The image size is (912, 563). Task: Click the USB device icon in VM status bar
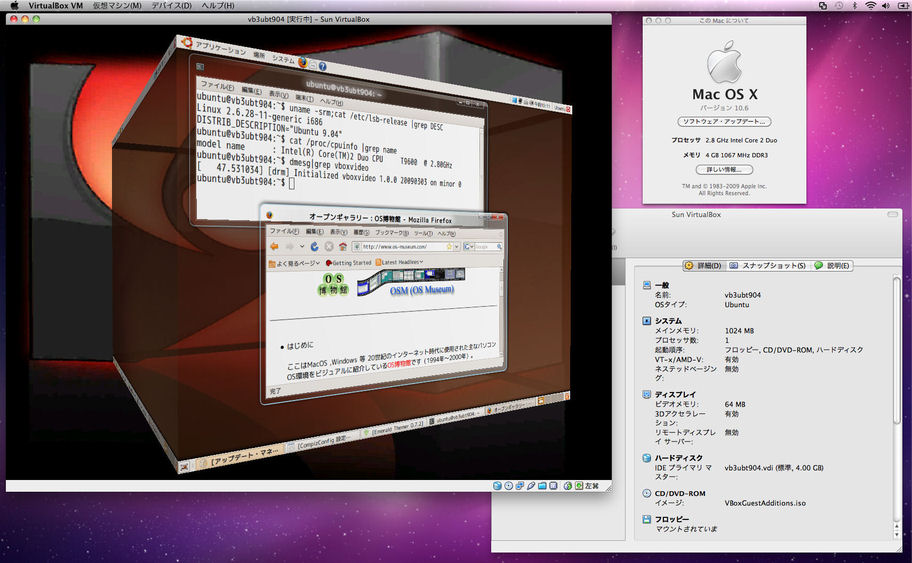coord(531,486)
